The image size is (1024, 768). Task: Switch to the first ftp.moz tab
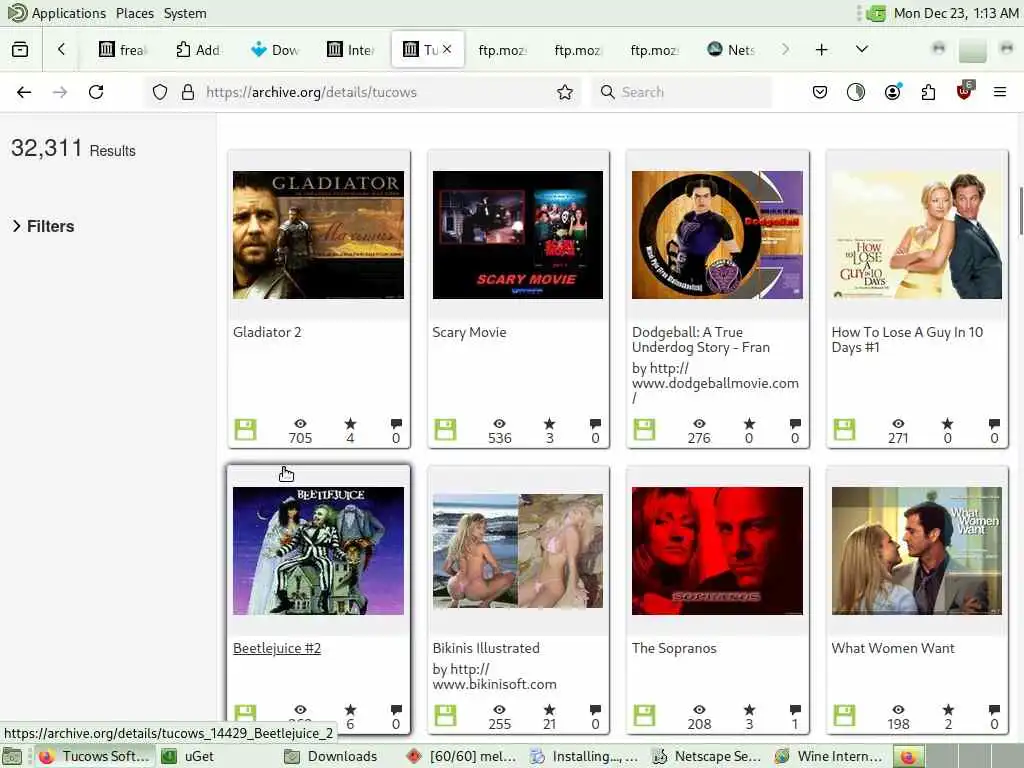[502, 50]
